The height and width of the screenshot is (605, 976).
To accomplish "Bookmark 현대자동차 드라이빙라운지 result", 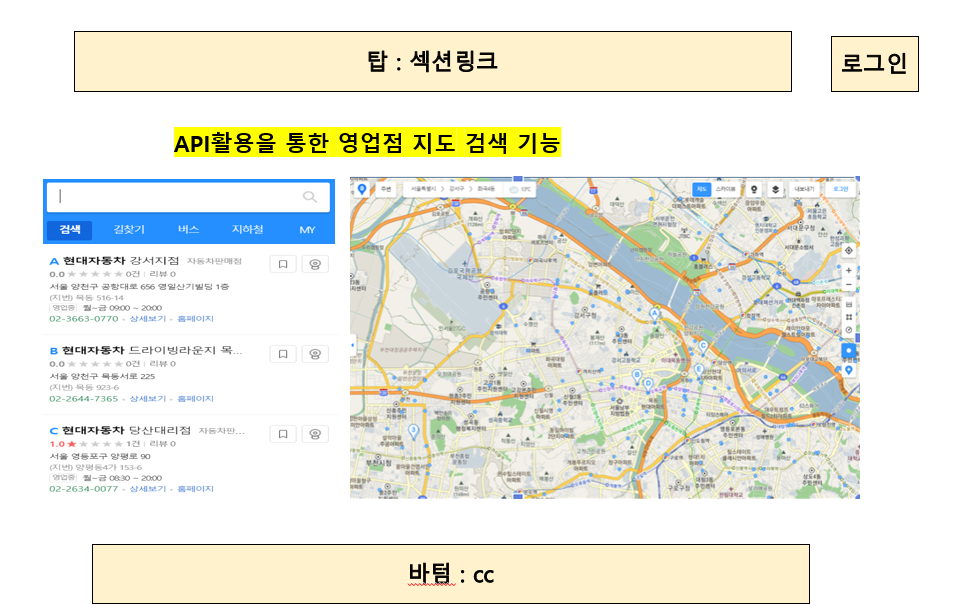I will 283,354.
